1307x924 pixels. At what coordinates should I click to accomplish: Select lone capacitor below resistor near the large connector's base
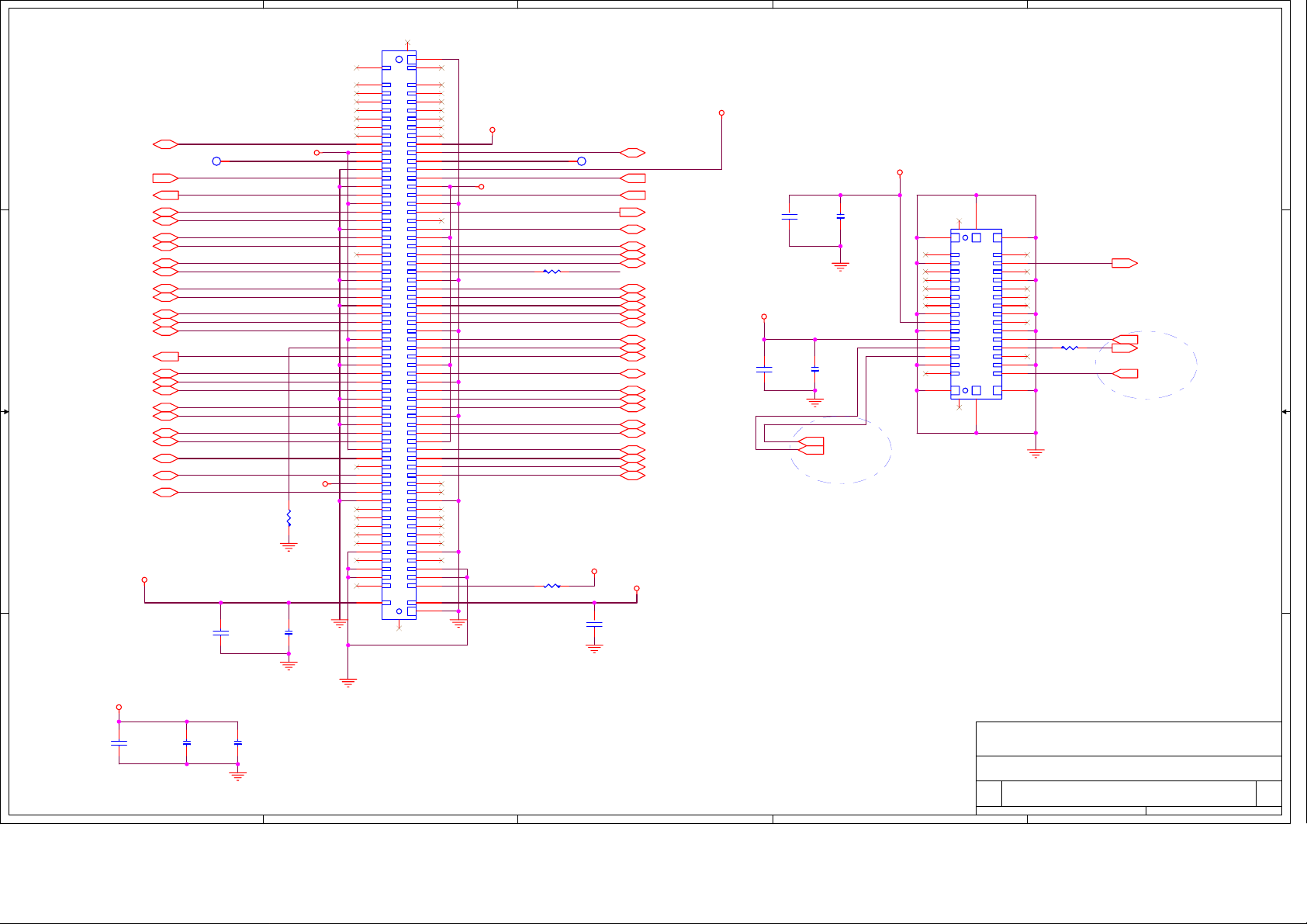[594, 624]
